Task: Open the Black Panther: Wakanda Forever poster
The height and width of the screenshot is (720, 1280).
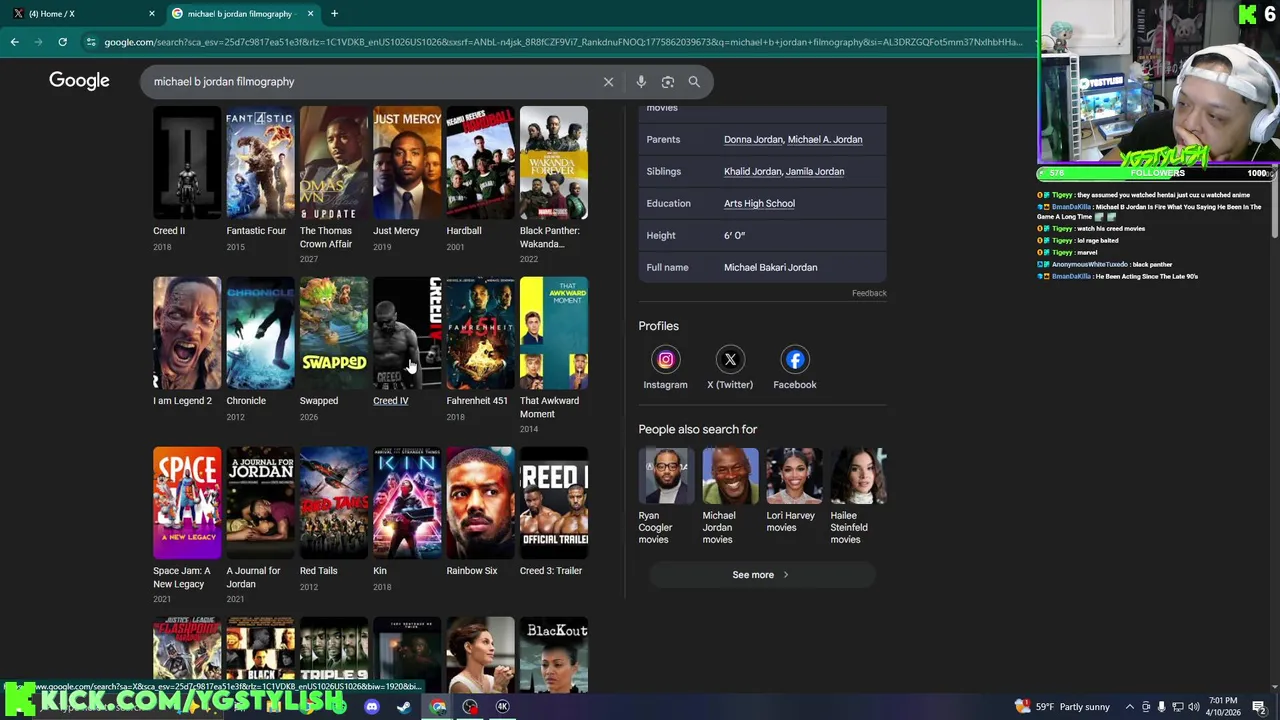Action: coord(554,163)
